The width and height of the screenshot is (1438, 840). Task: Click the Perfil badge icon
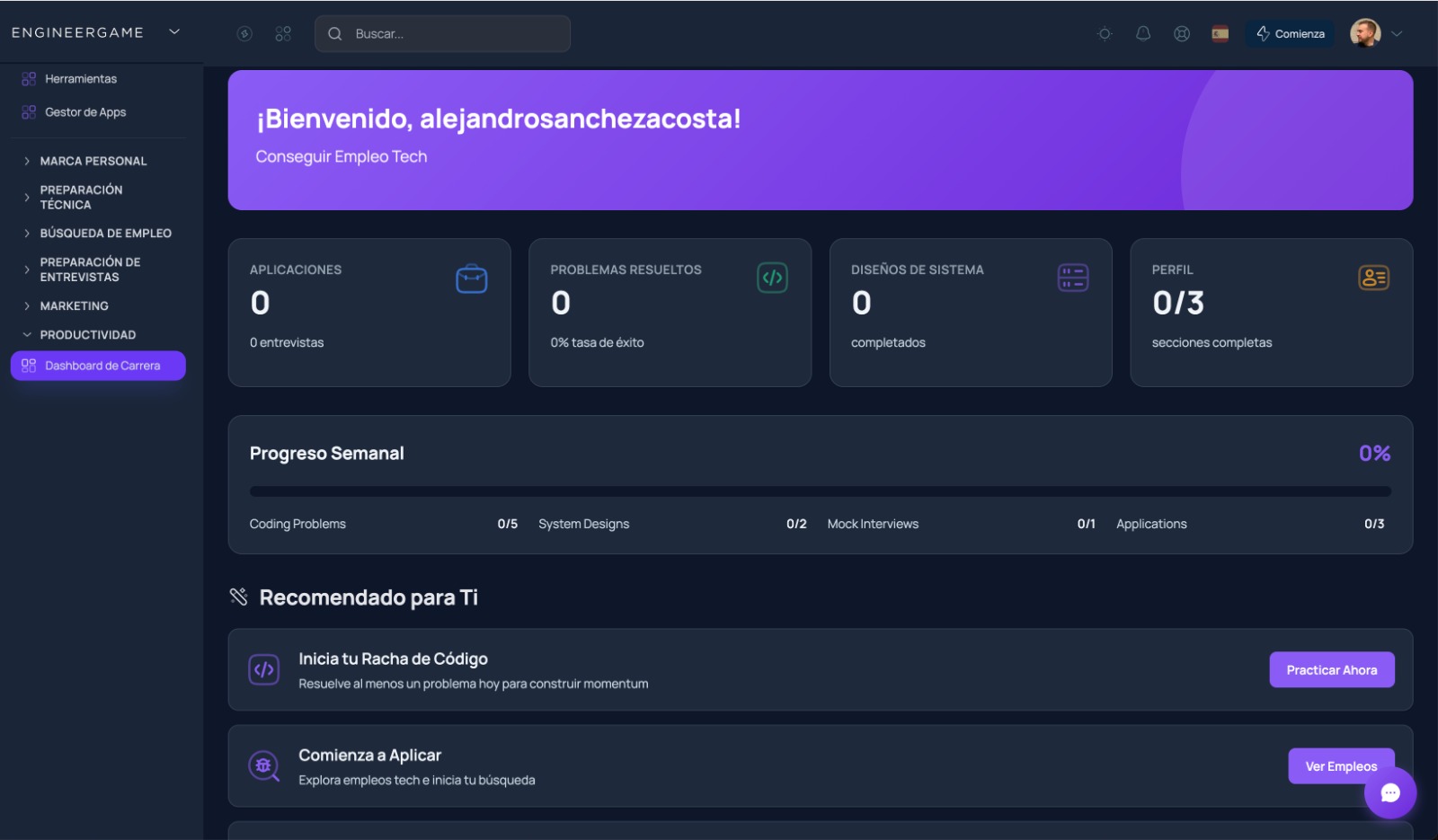1374,278
